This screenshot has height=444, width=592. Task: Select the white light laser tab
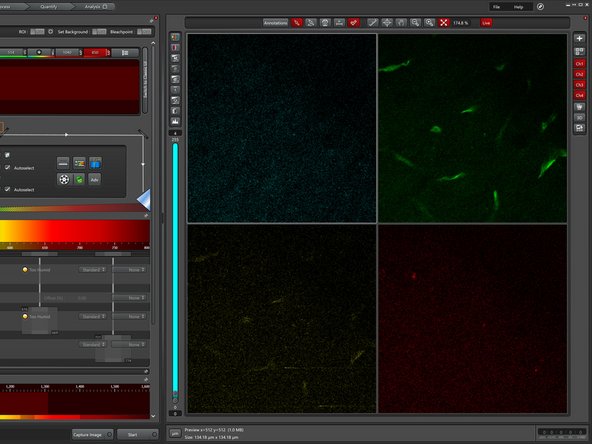(39, 52)
